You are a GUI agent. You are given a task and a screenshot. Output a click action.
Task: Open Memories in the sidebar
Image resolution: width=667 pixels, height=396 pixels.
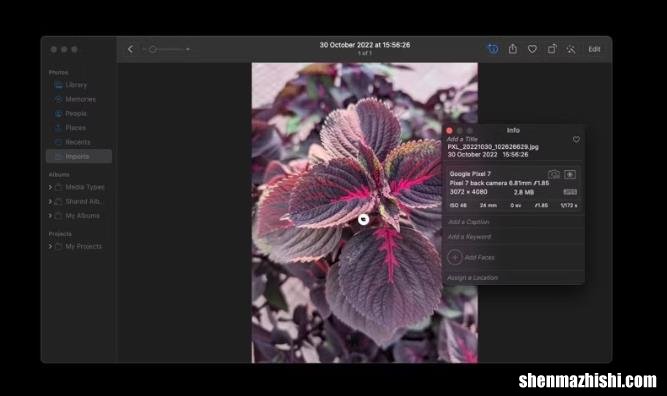coord(80,99)
